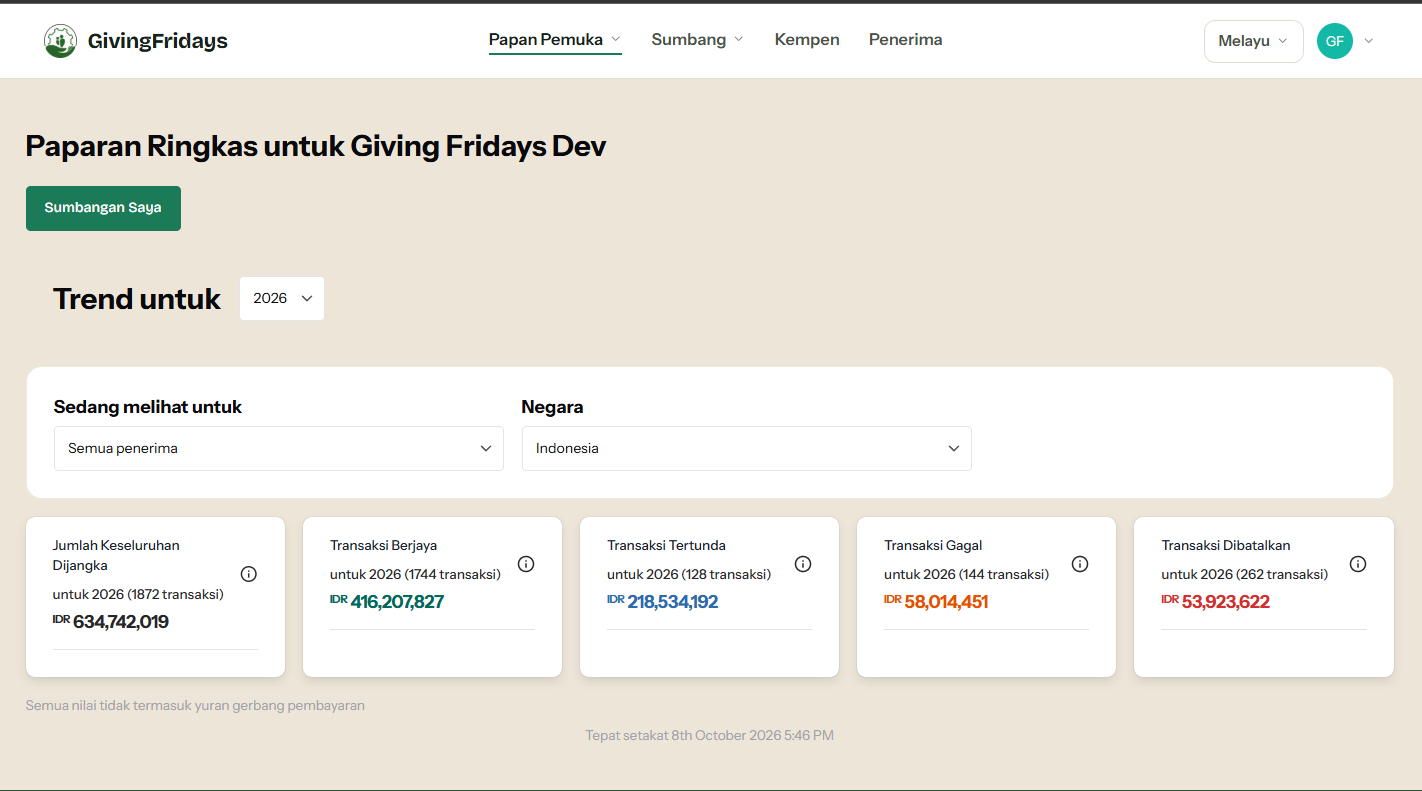The width and height of the screenshot is (1422, 791).
Task: Click the GivingFridays logo icon
Action: click(60, 41)
